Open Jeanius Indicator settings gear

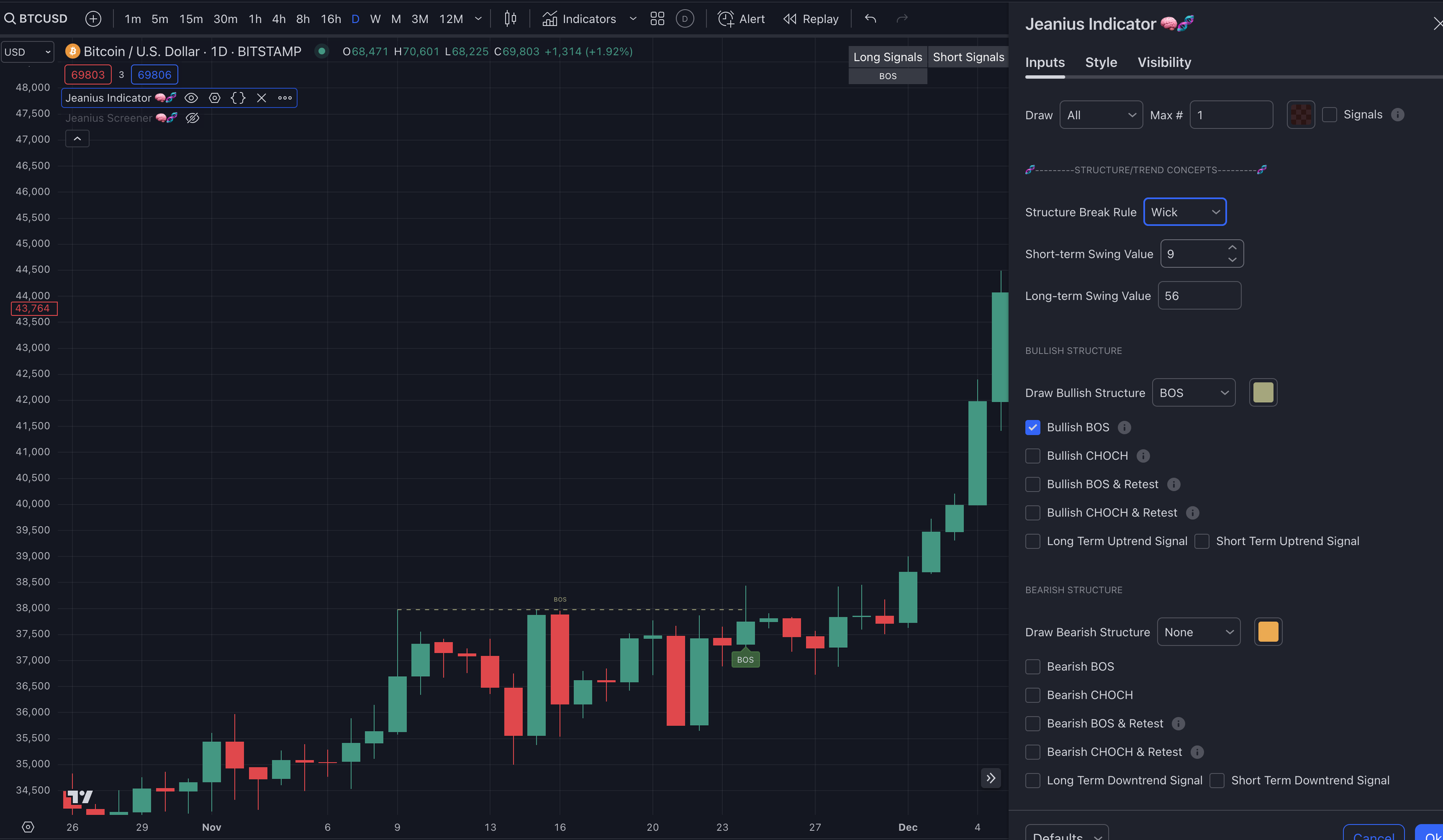[214, 98]
